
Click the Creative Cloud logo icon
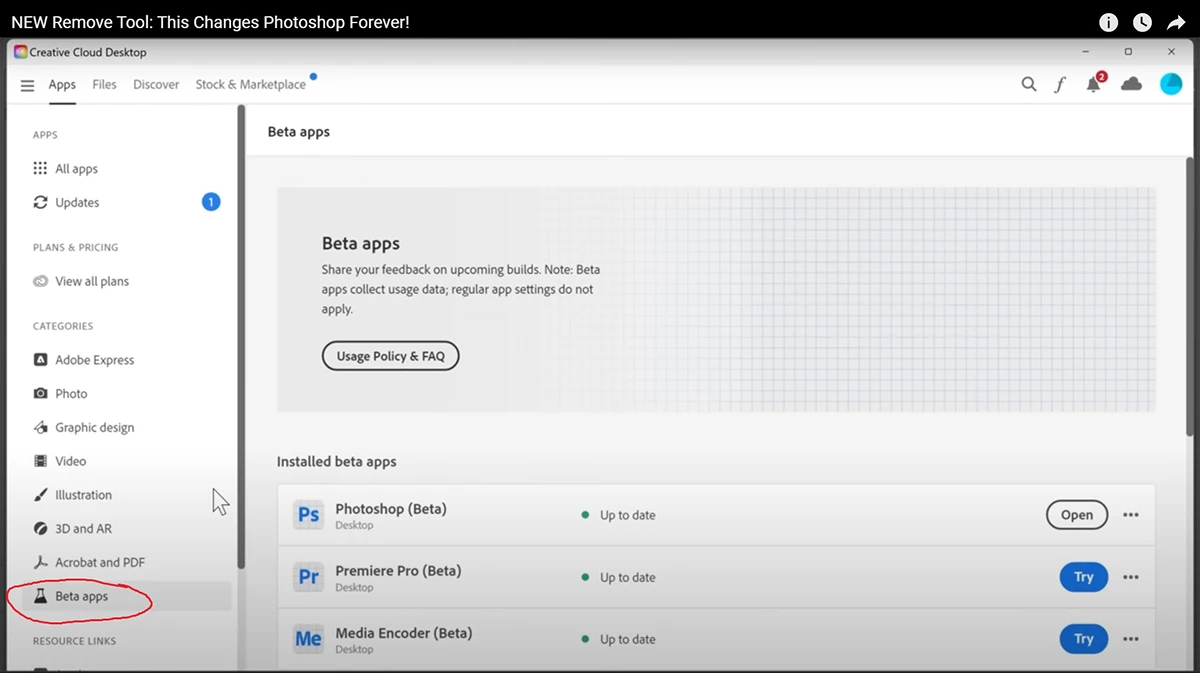coord(20,52)
